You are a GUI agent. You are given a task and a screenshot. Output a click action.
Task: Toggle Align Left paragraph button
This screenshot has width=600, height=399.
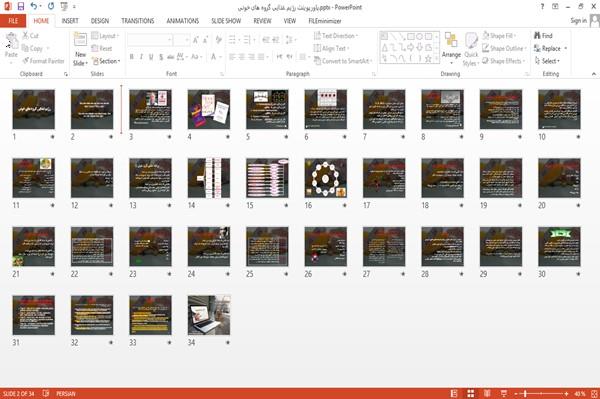tap(232, 57)
